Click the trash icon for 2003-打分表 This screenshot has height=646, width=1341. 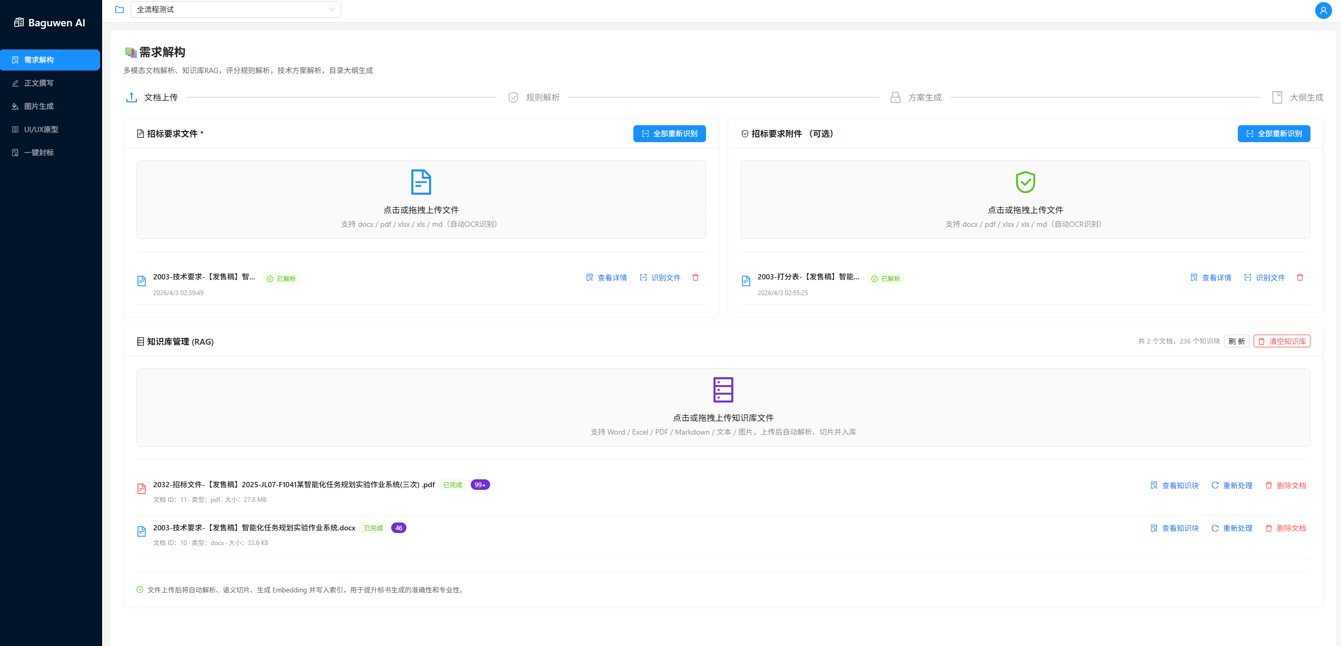point(1300,278)
